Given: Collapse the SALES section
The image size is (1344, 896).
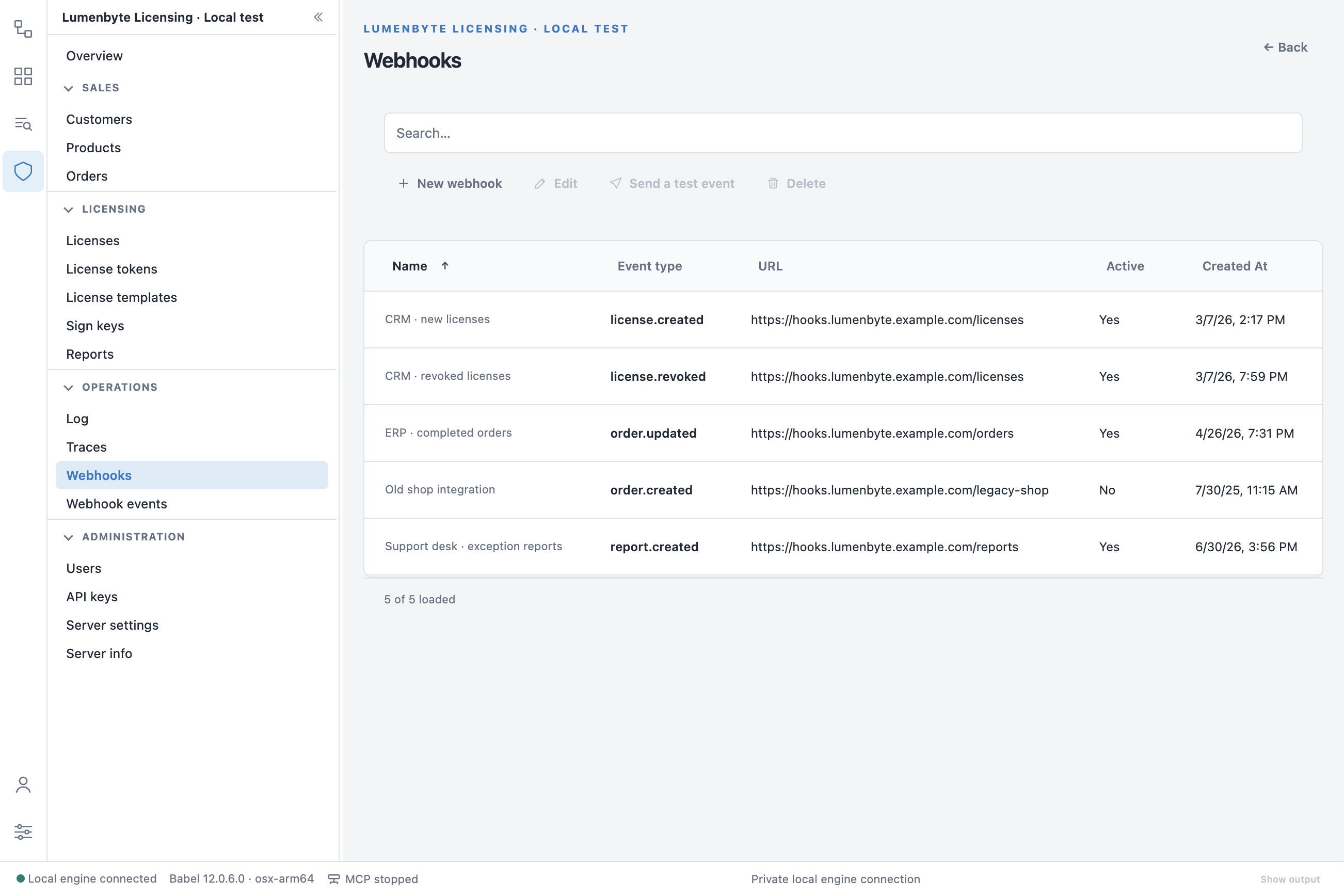Looking at the screenshot, I should (69, 88).
